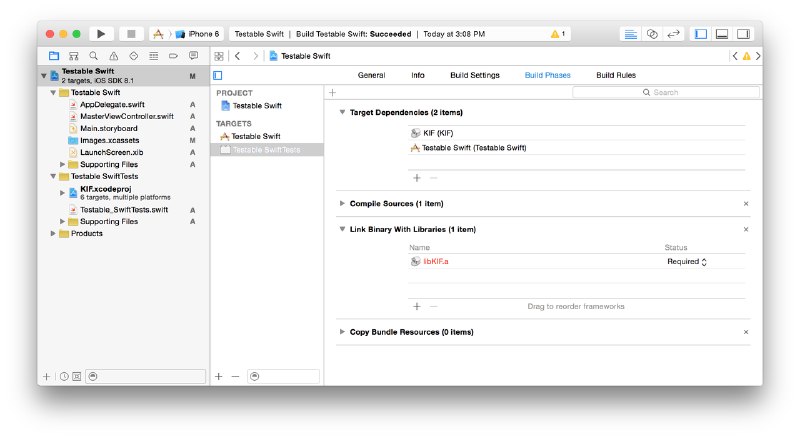Collapse Link Binary With Libraries section
This screenshot has height=439, width=800.
coord(342,229)
